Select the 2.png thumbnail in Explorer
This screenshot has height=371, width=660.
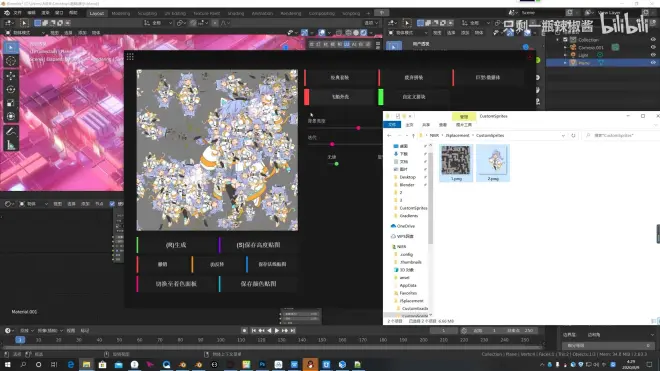tap(493, 163)
